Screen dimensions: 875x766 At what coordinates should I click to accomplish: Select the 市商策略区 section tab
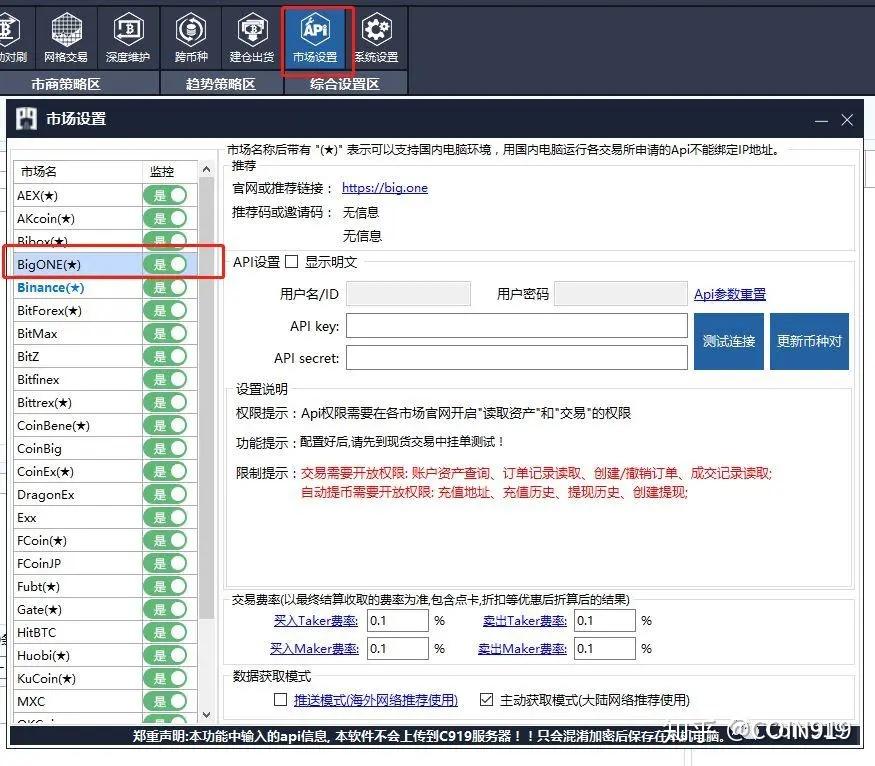pos(66,84)
